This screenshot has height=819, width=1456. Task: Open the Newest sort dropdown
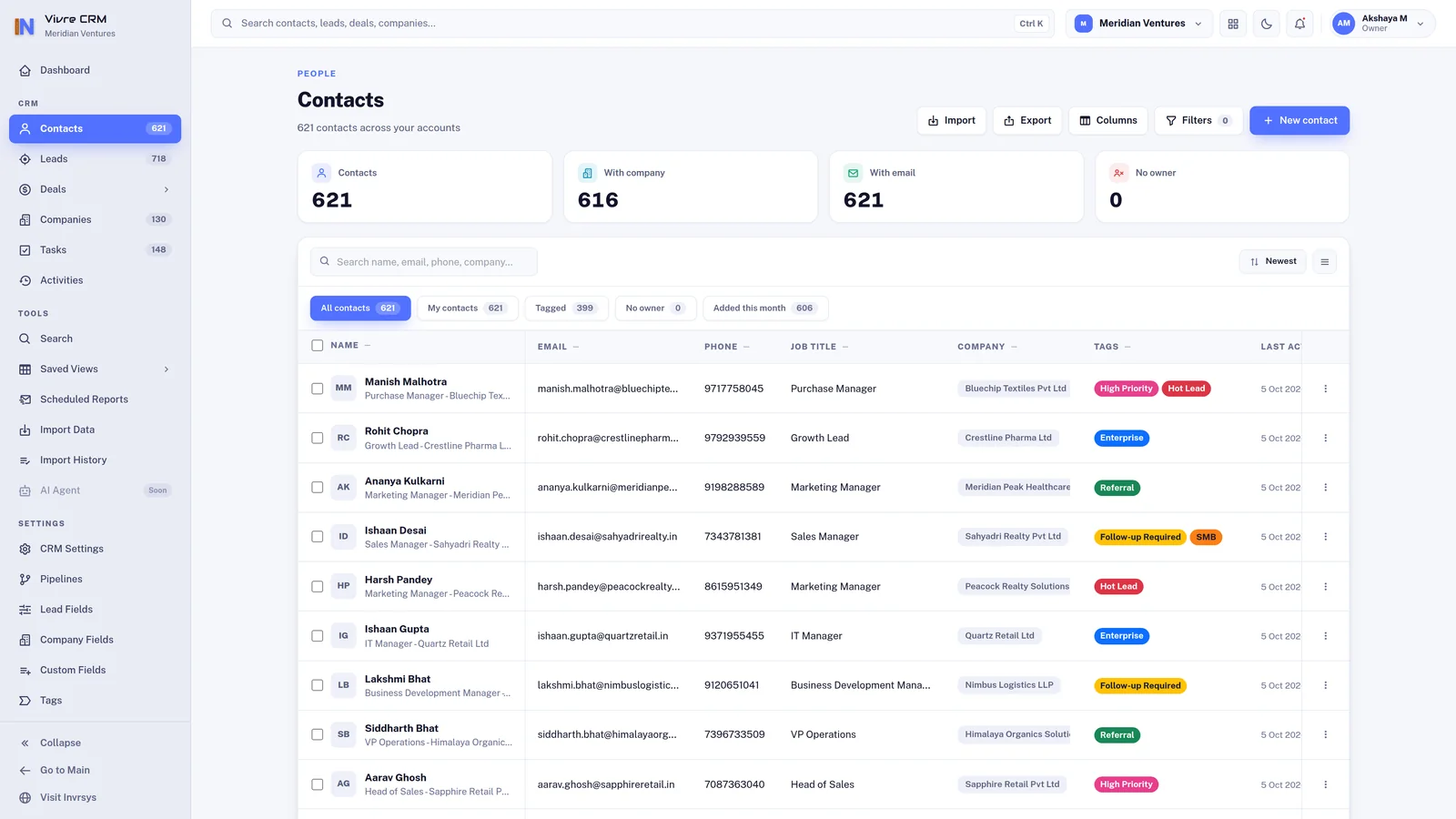pos(1272,262)
